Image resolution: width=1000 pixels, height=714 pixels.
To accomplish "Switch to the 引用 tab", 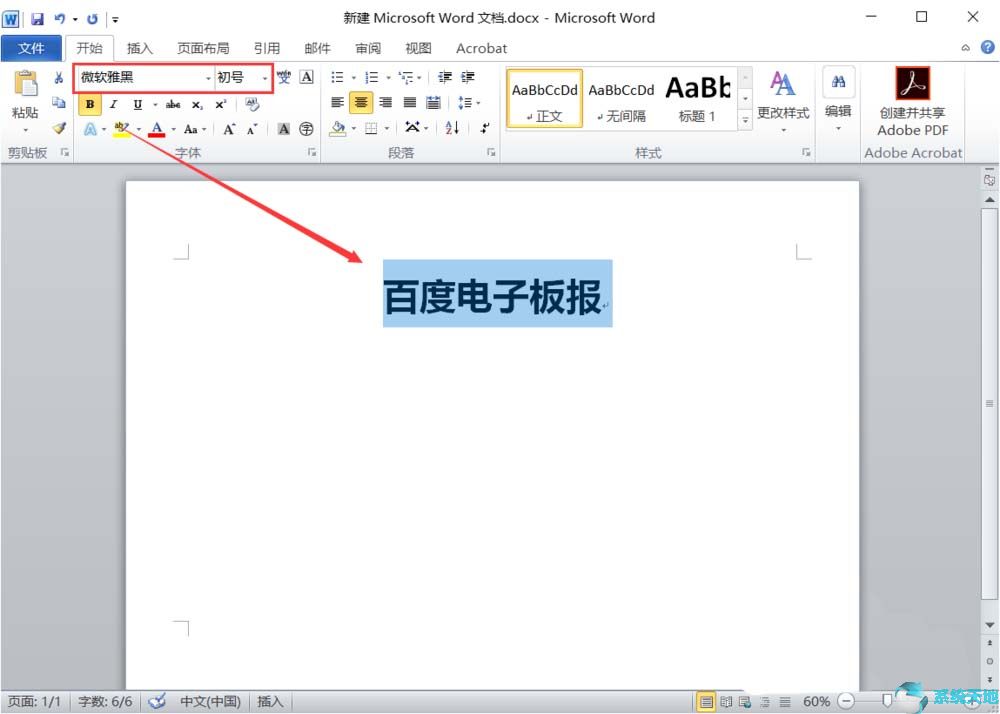I will coord(267,48).
